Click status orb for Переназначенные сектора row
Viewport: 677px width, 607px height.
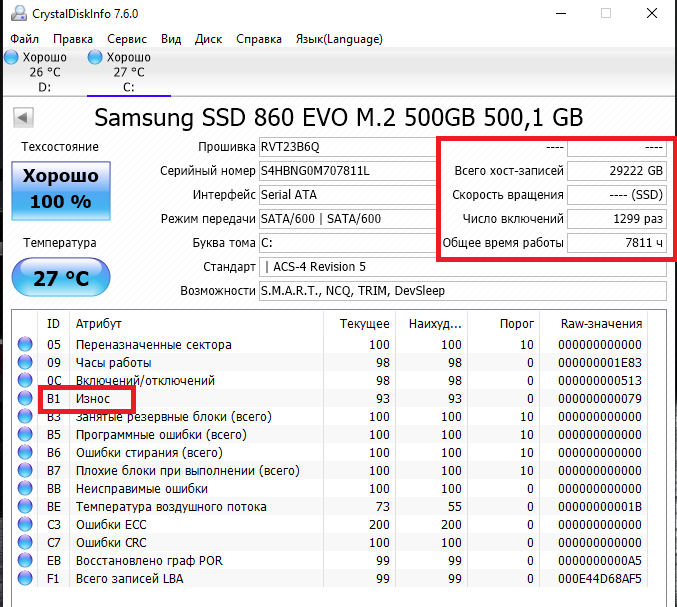coord(25,345)
